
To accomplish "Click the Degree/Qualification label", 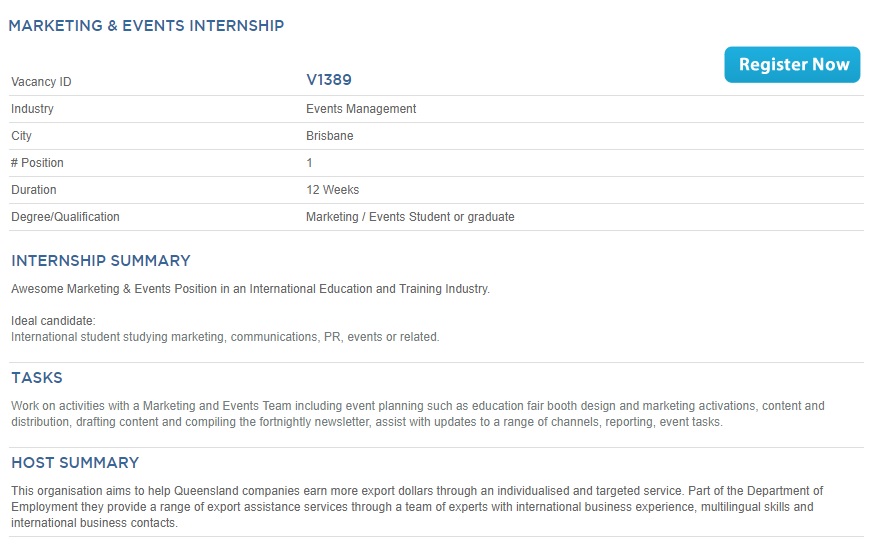I will click(65, 217).
